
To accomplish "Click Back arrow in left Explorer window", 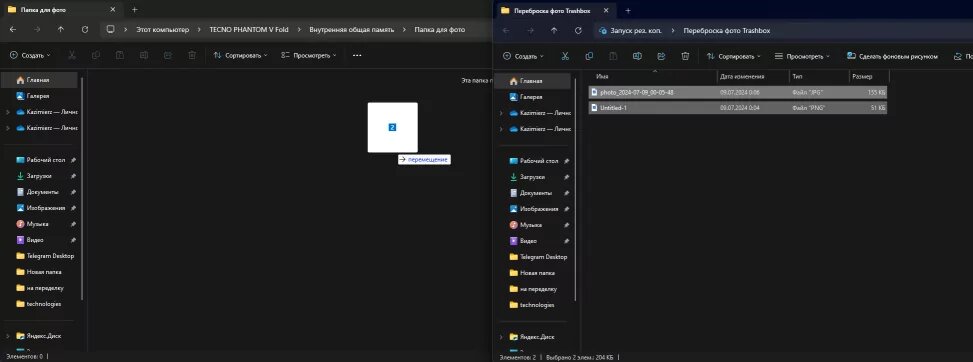I will (13, 30).
